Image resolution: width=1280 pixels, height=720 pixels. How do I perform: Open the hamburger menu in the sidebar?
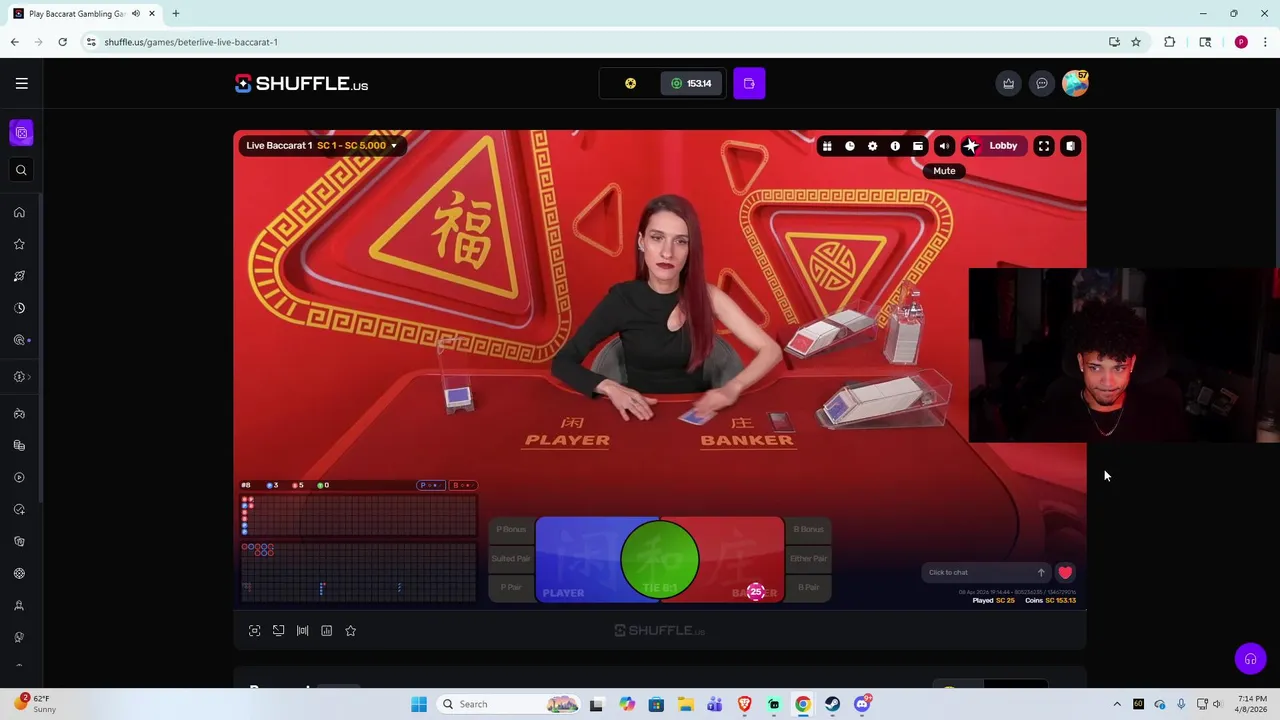pos(21,84)
